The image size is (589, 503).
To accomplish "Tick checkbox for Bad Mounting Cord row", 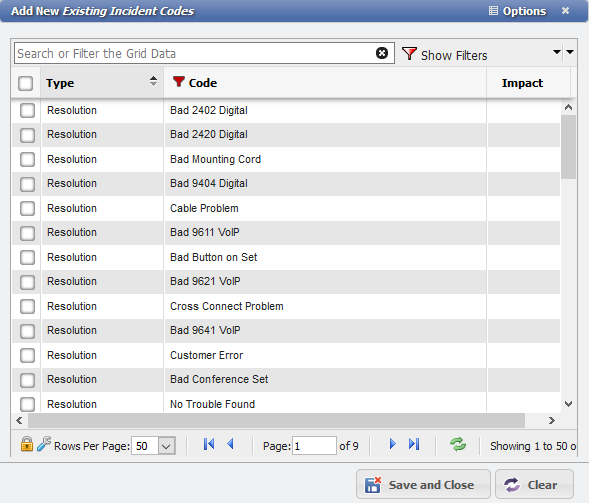I will [x=27, y=159].
